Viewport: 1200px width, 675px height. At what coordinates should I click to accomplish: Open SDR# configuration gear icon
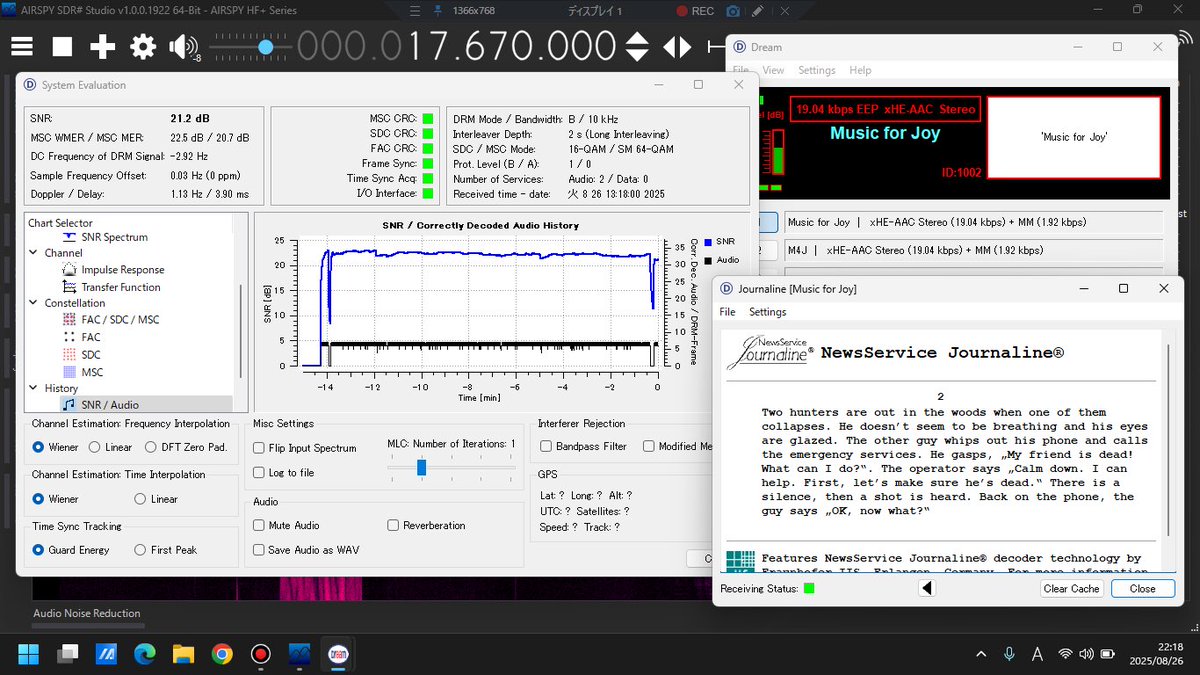pyautogui.click(x=143, y=46)
